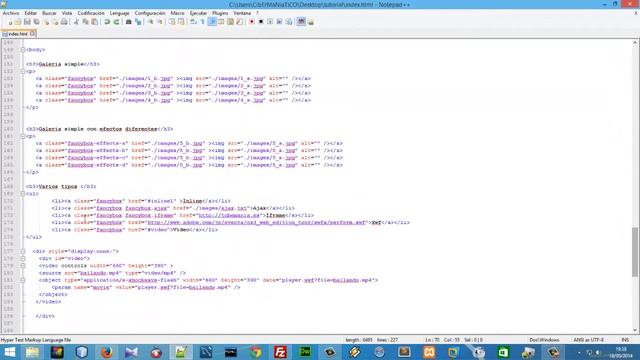
Task: Collapse the body tag fold marker
Action: pyautogui.click(x=23, y=50)
